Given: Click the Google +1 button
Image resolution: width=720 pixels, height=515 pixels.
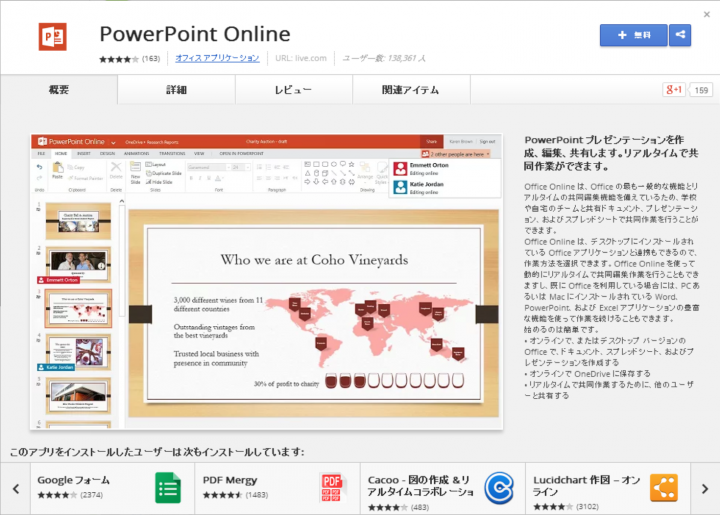Looking at the screenshot, I should click(674, 90).
